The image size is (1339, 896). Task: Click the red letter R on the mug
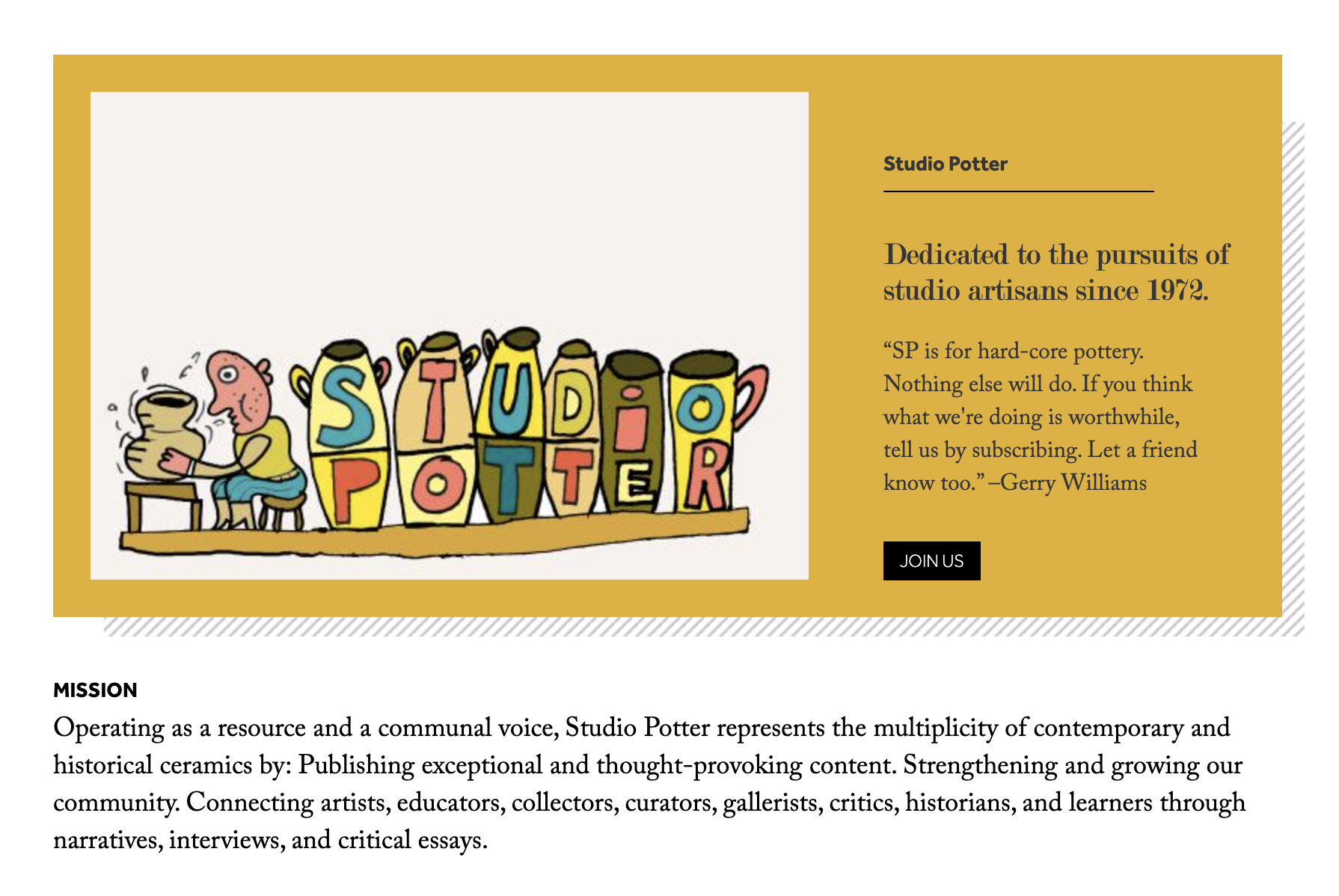(x=706, y=476)
